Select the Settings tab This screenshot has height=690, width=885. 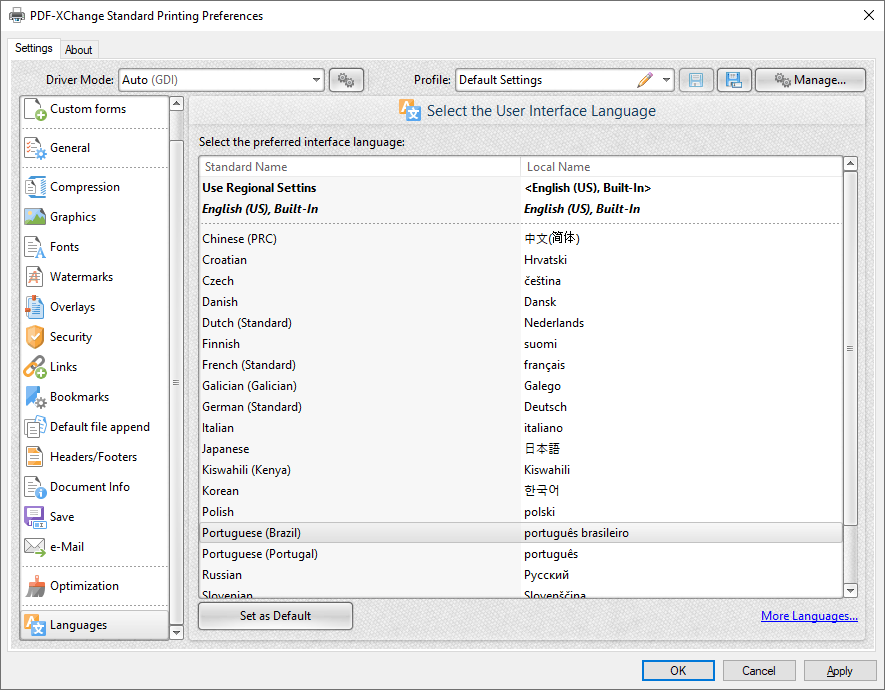(x=34, y=47)
